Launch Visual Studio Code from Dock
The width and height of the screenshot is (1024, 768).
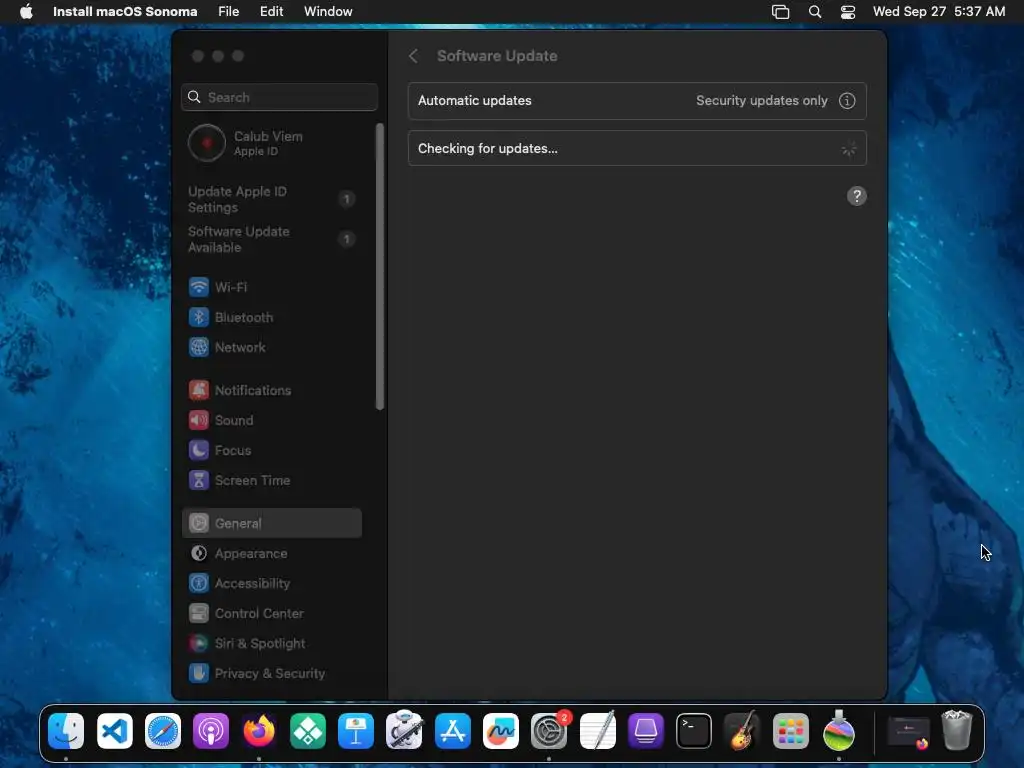pos(114,731)
